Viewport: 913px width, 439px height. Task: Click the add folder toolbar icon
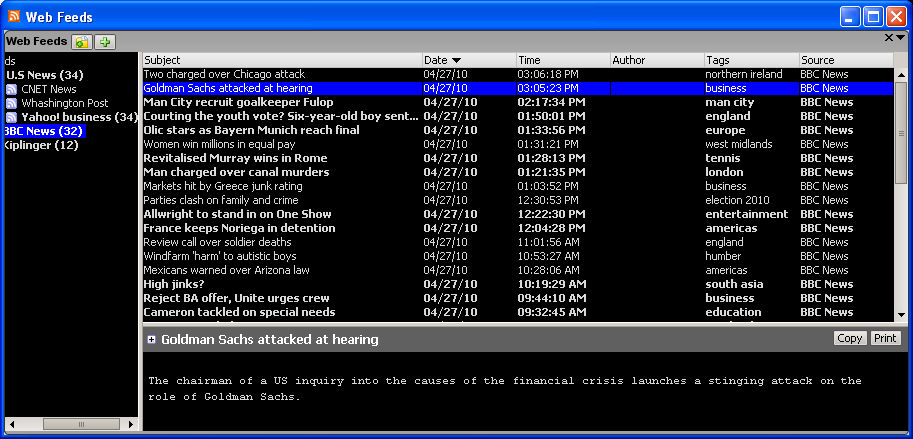pyautogui.click(x=82, y=42)
